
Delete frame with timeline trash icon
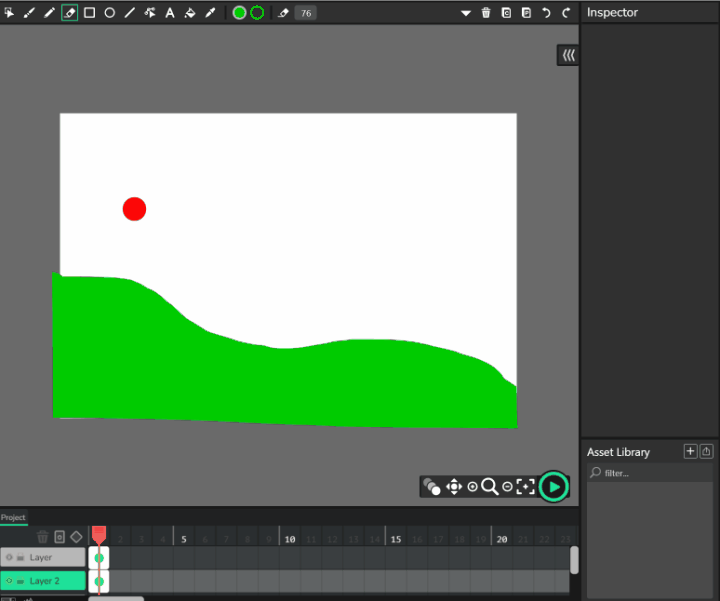click(x=42, y=536)
